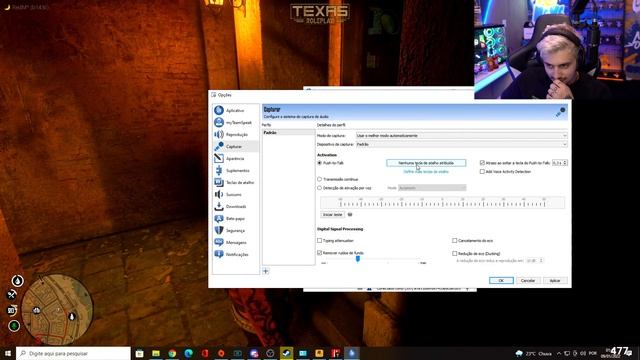Open the Downloads settings section

(x=236, y=207)
